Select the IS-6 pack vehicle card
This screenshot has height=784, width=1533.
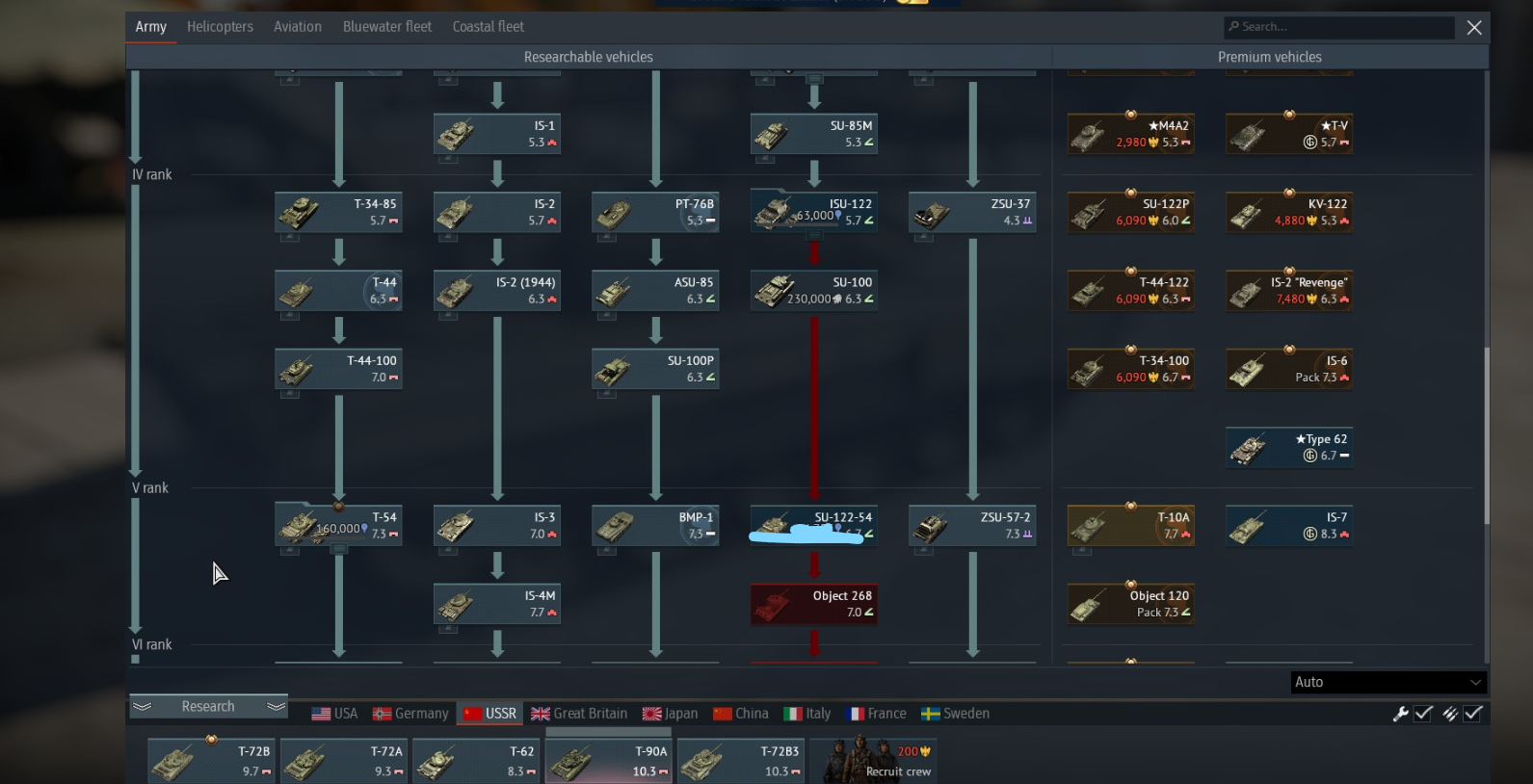click(x=1289, y=369)
